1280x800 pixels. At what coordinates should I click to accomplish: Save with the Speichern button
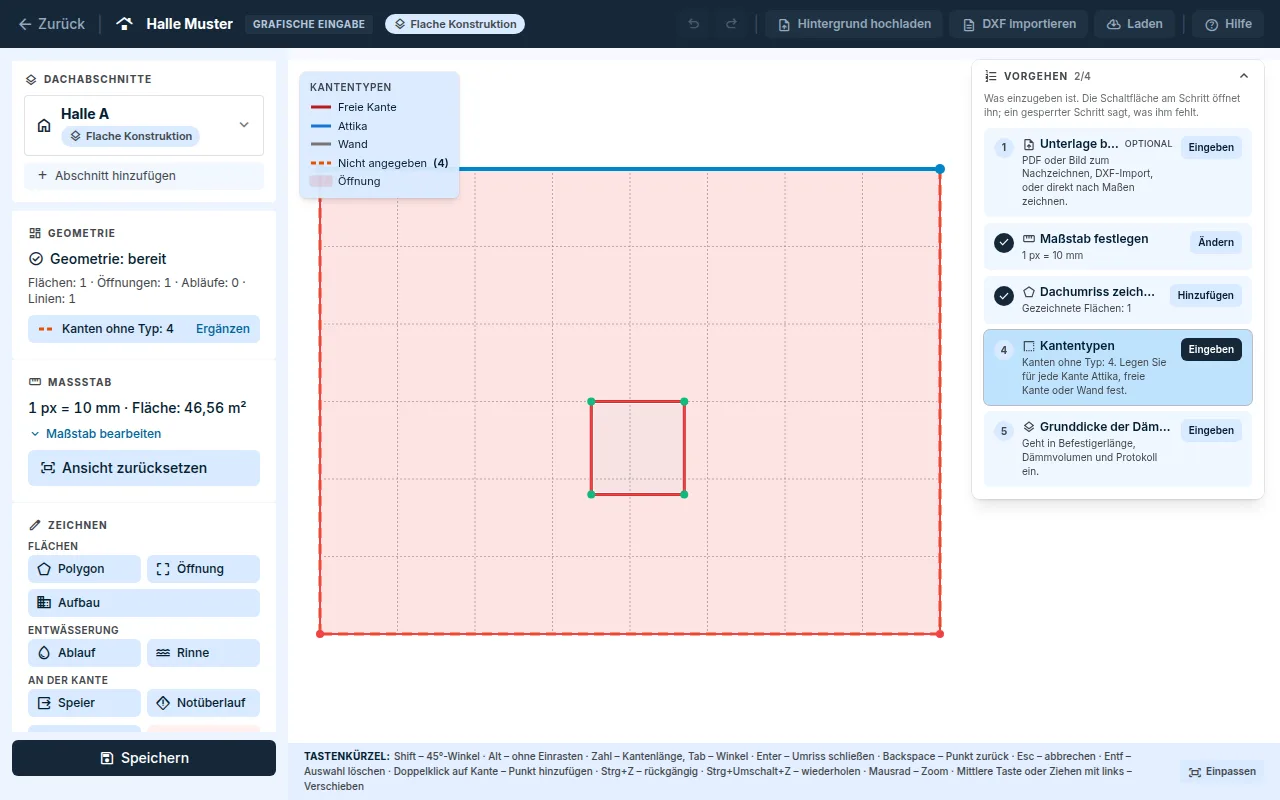(144, 758)
